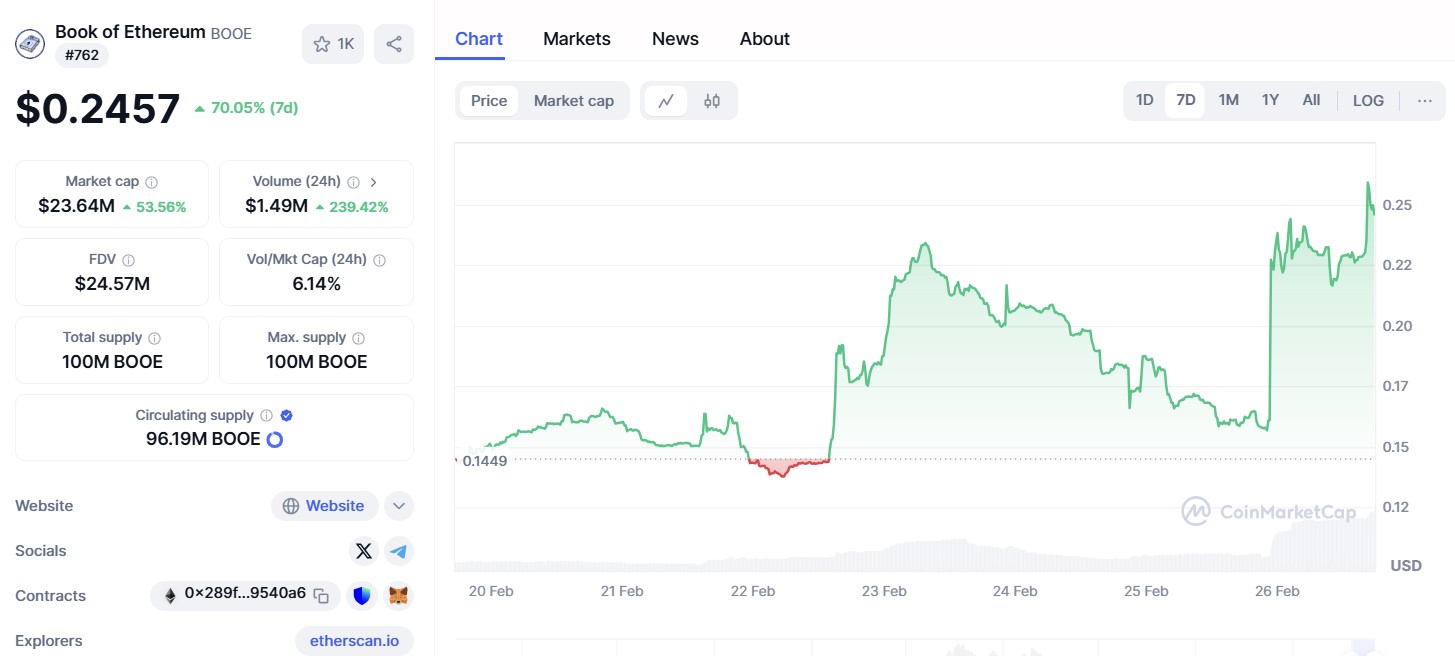Open the Telegram social icon

tap(398, 551)
